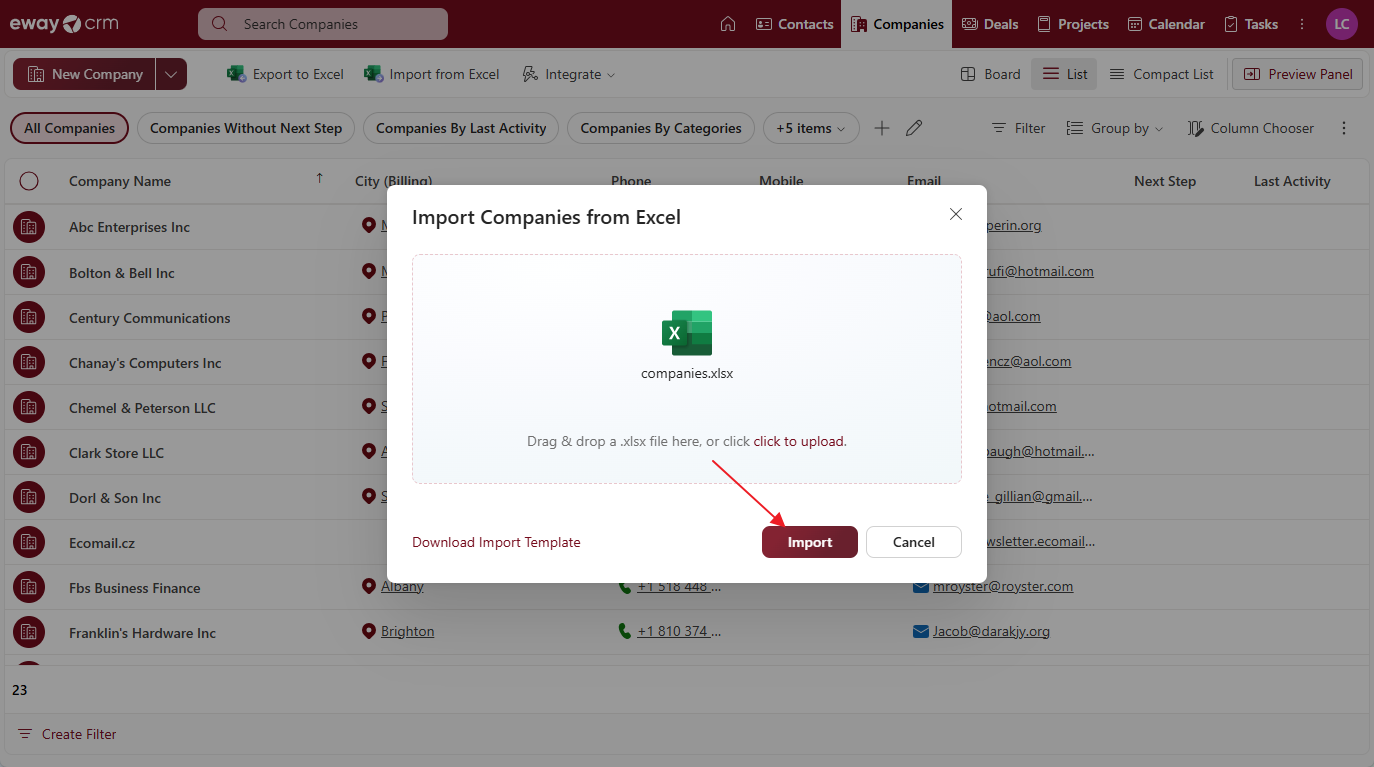Click the location pin for Brighton
The height and width of the screenshot is (767, 1374).
[x=368, y=631]
